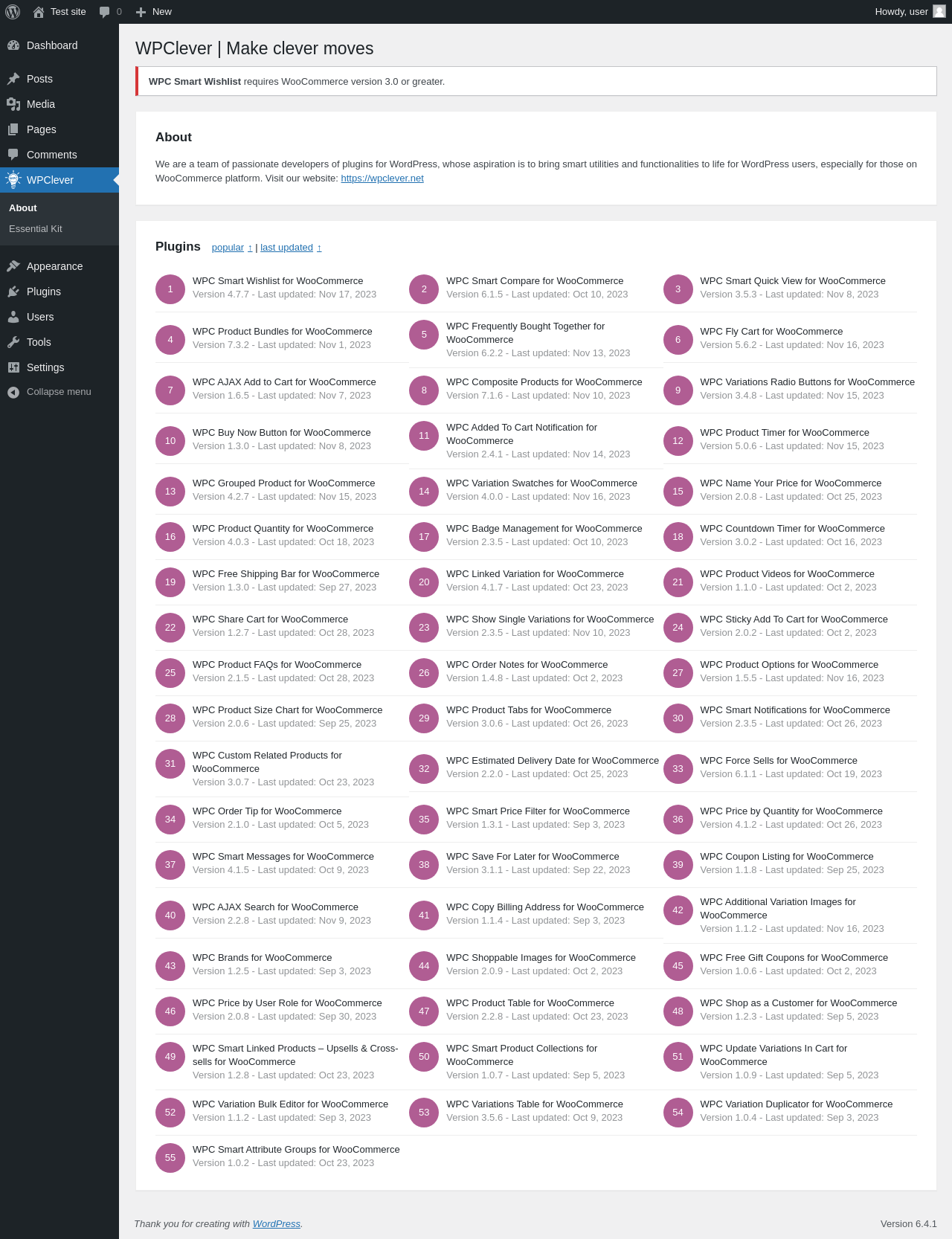Image resolution: width=952 pixels, height=1239 pixels.
Task: Click WPC Product Bundles for WooCommerce title
Action: coord(283,332)
